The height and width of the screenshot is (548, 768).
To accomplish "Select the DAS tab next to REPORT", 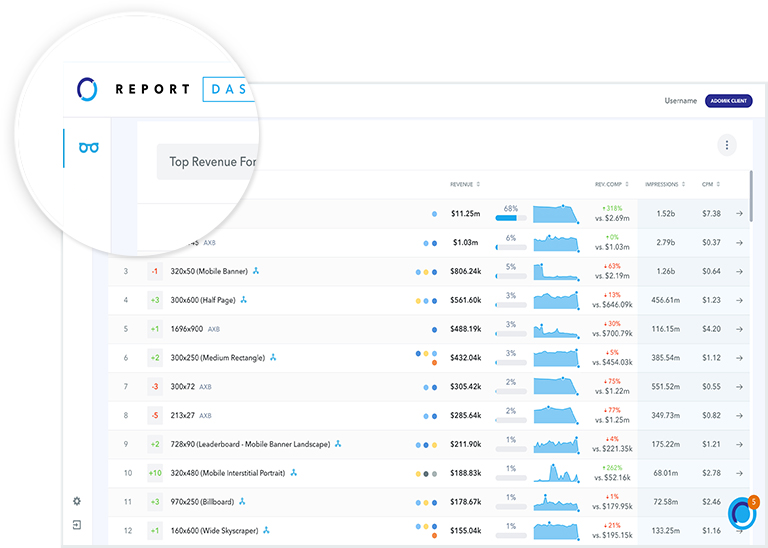I will [x=228, y=89].
